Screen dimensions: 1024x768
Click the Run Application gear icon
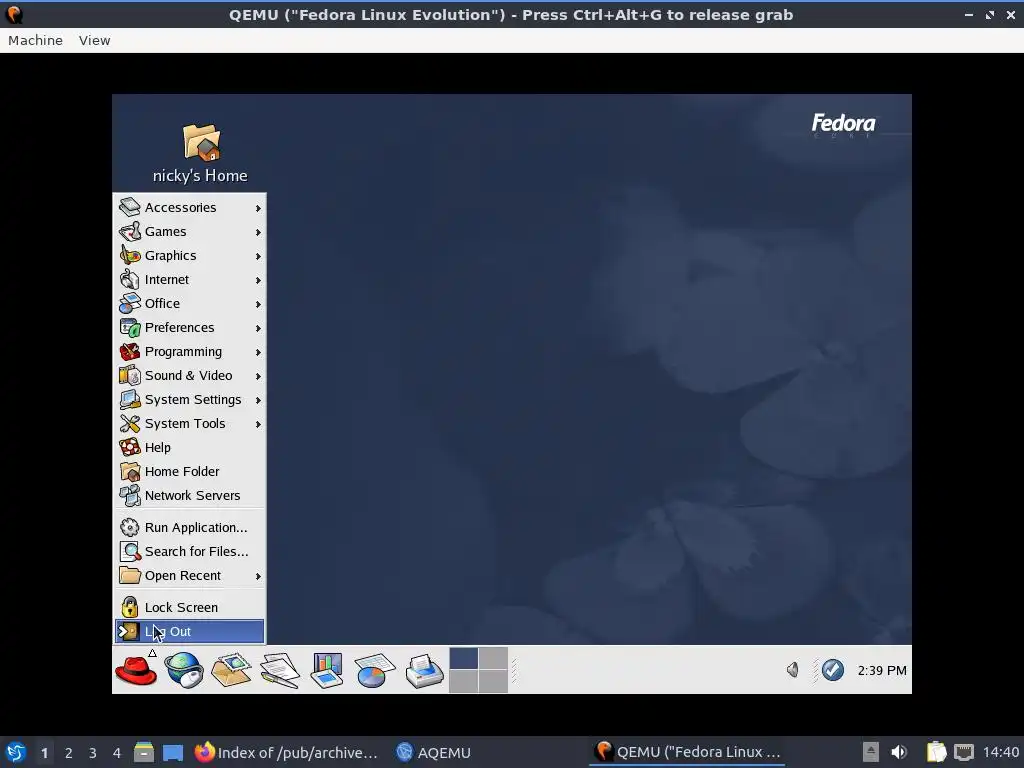point(129,528)
